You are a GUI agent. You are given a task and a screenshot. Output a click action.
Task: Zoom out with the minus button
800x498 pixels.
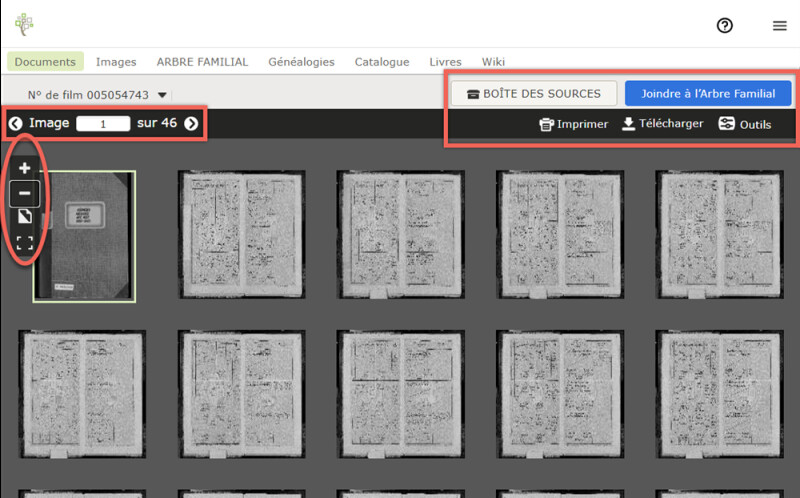coord(24,193)
